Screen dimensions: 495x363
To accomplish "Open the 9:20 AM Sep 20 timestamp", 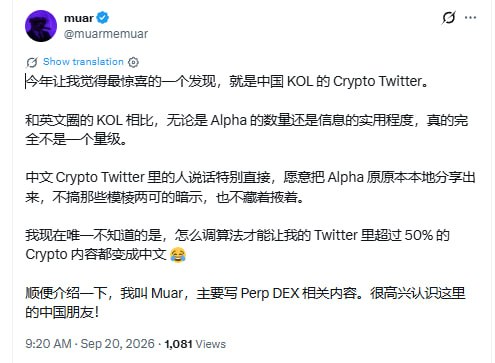I will [90, 344].
